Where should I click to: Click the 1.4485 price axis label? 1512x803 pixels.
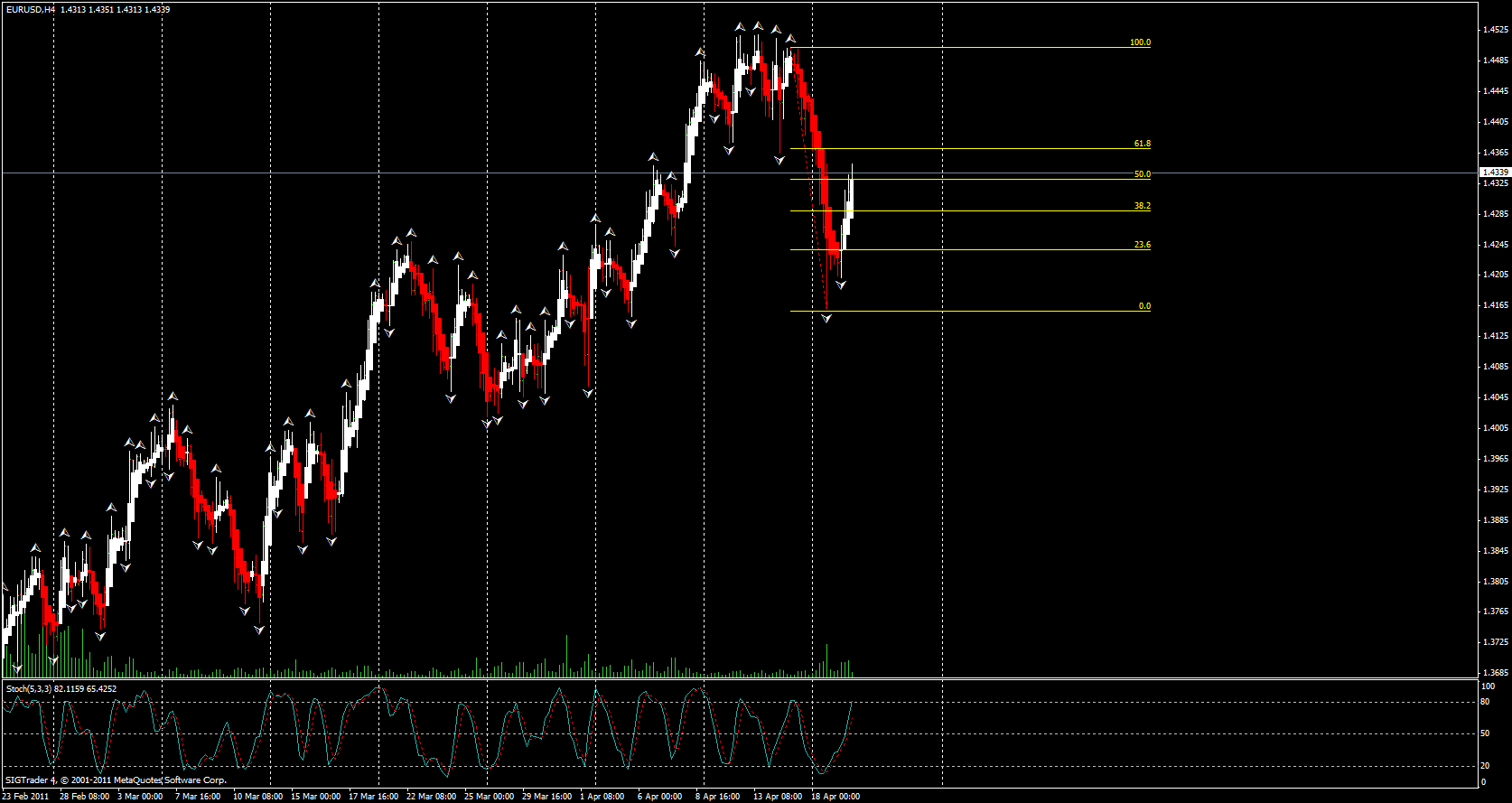[x=1496, y=61]
